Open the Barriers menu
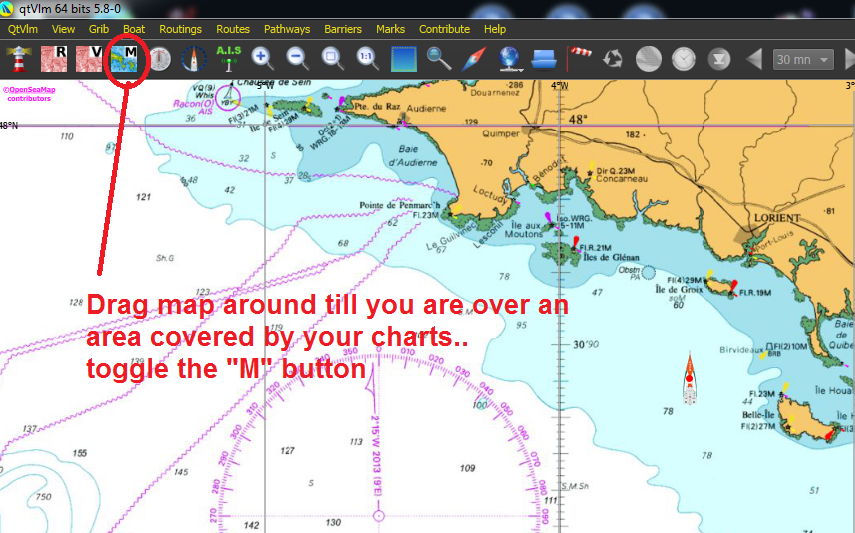Viewport: 855px width, 533px height. [343, 29]
